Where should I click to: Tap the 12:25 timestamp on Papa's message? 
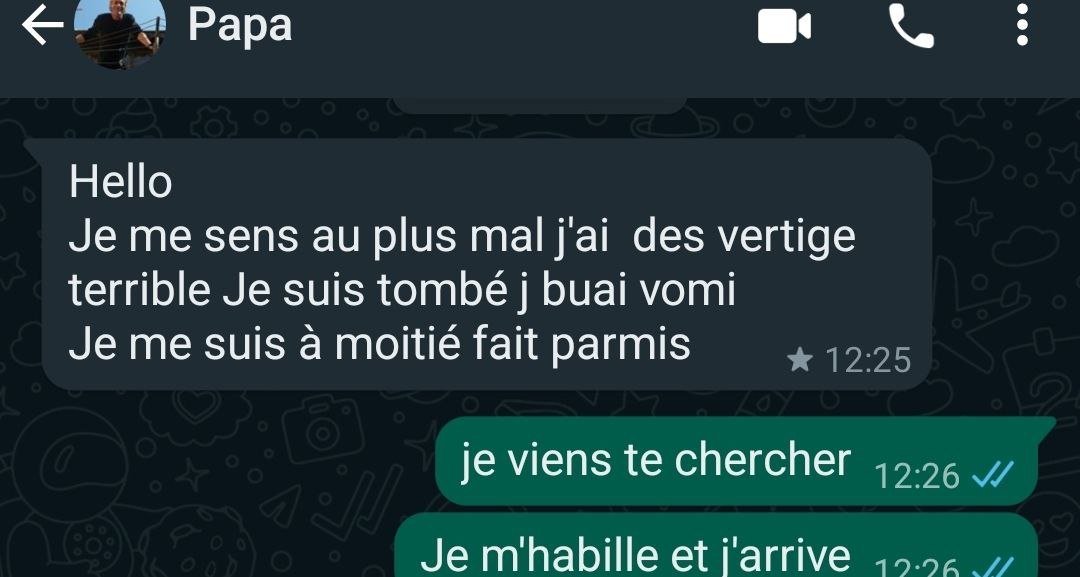(868, 360)
